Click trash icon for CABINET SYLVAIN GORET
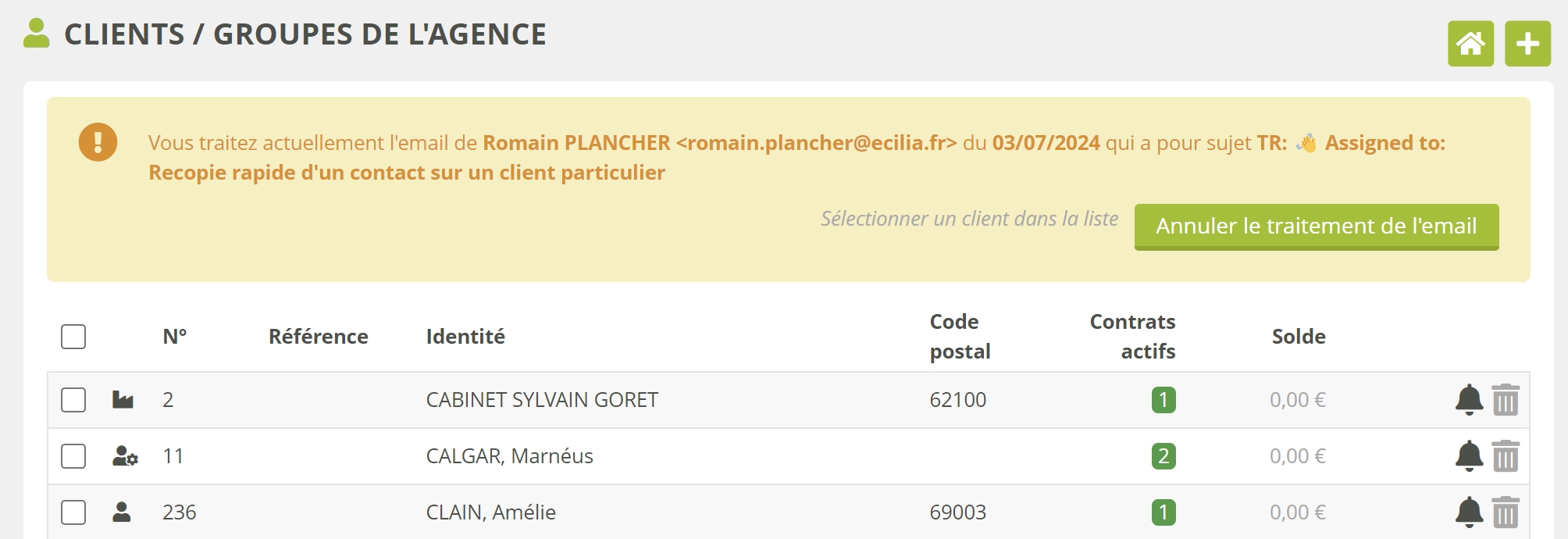The image size is (1568, 539). click(x=1506, y=400)
